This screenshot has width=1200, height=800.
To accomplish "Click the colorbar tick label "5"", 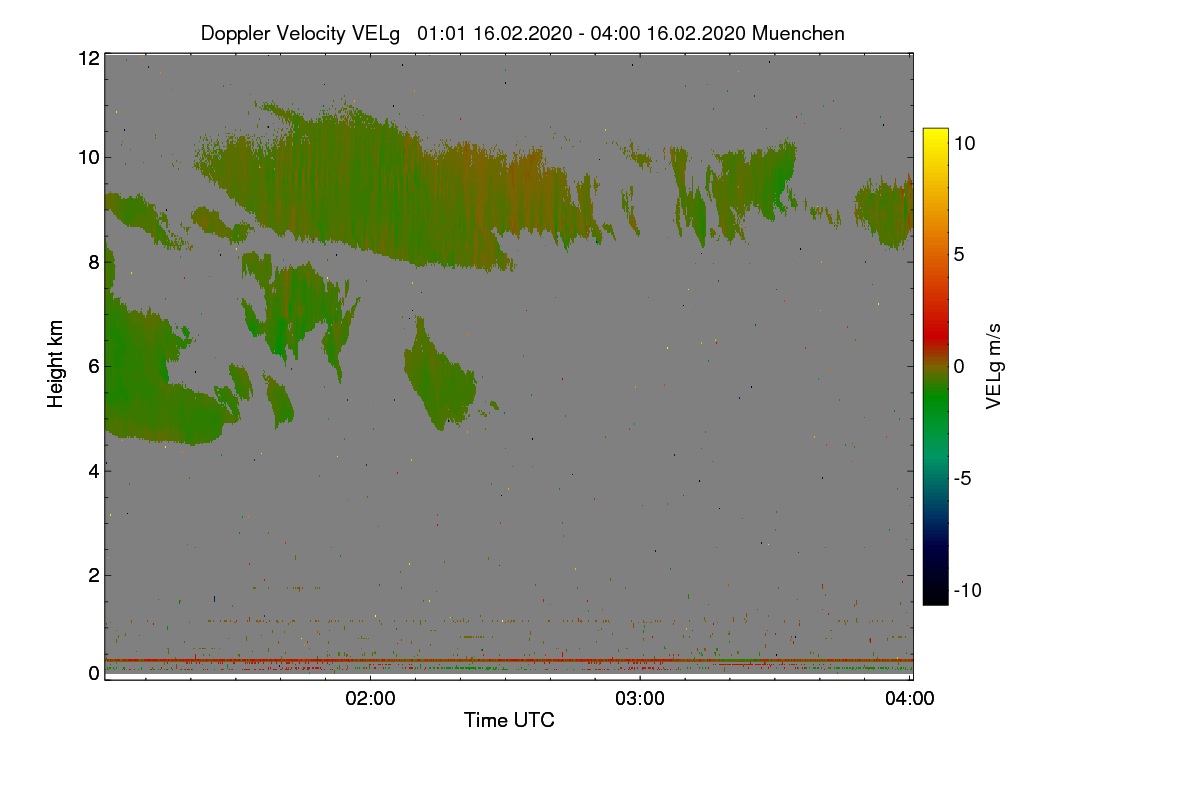I will [958, 254].
